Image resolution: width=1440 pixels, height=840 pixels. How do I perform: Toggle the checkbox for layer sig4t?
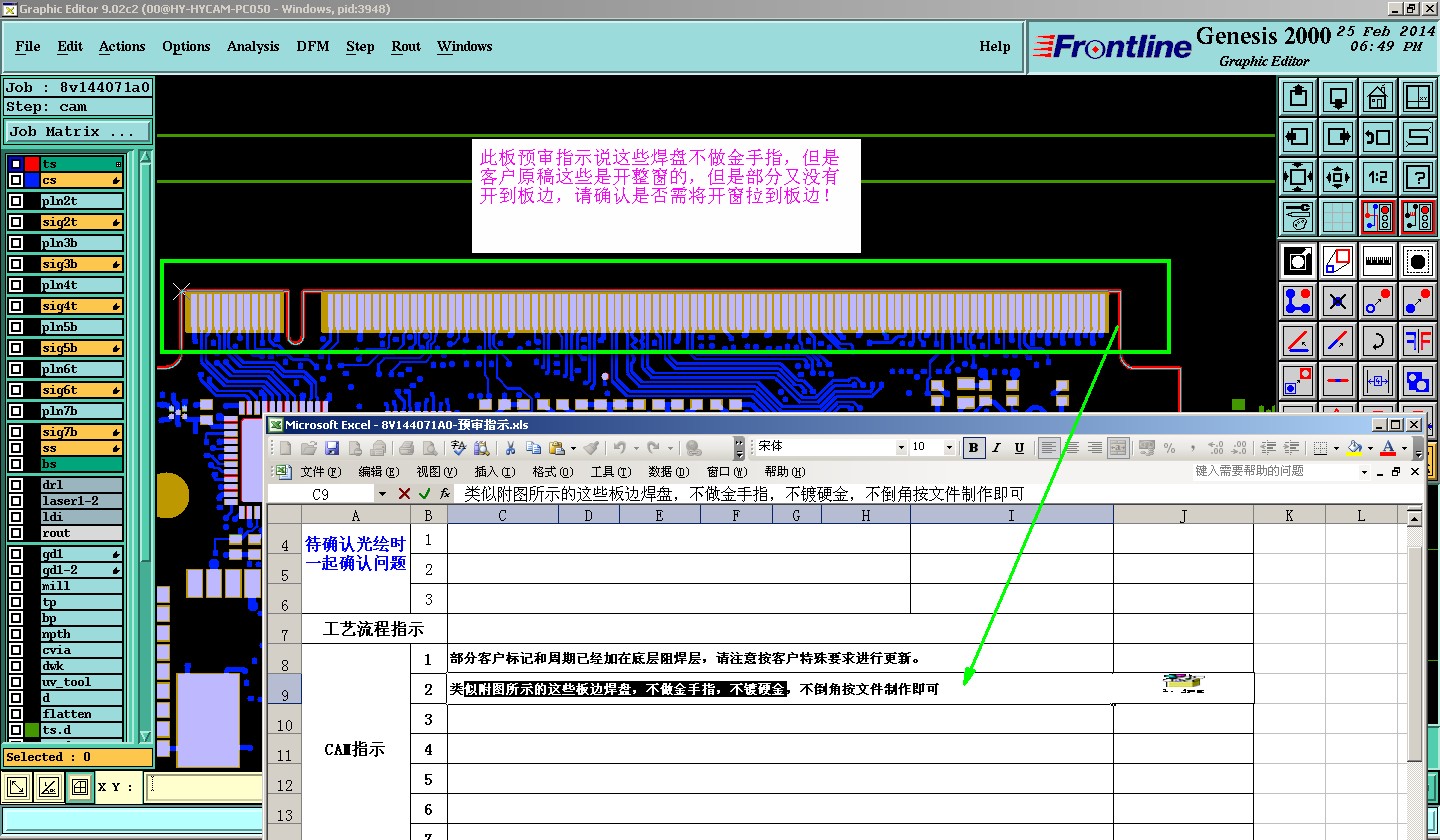pyautogui.click(x=16, y=306)
